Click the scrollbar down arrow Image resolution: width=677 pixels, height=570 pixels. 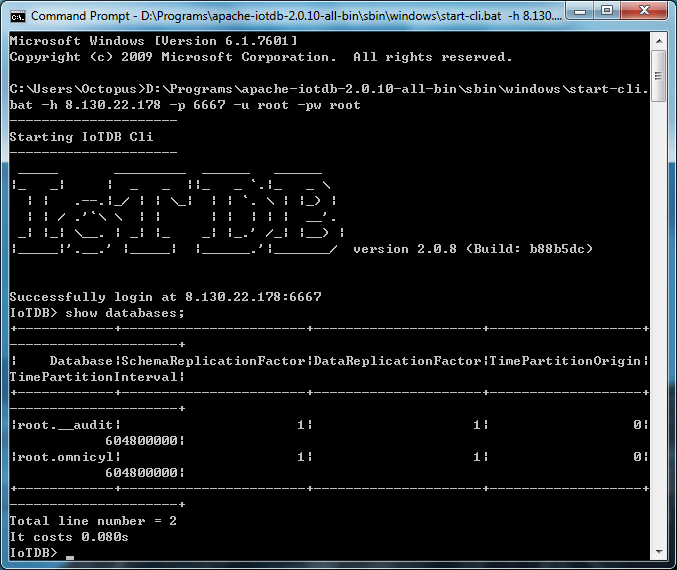tap(659, 551)
